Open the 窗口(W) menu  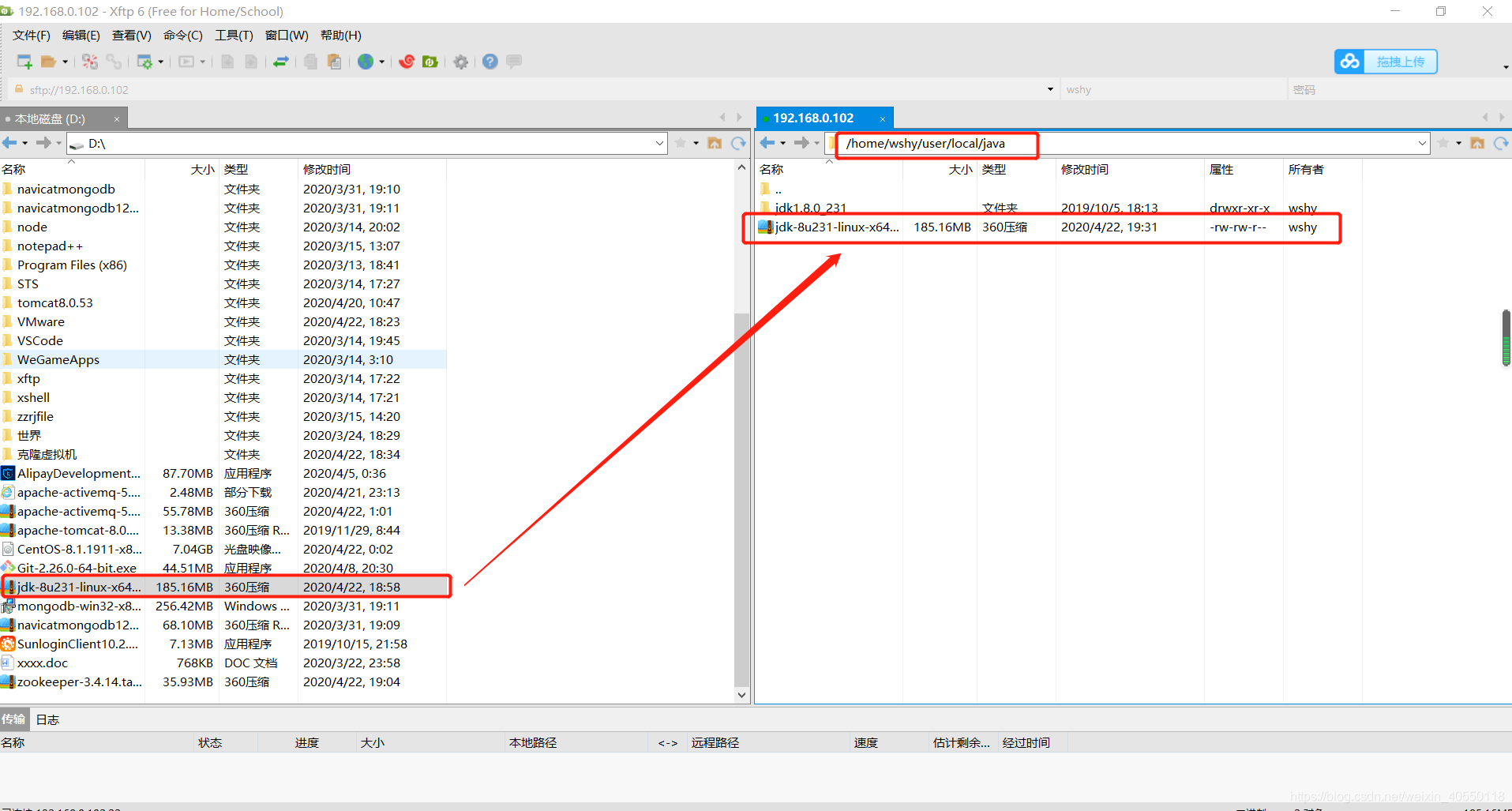pos(287,36)
